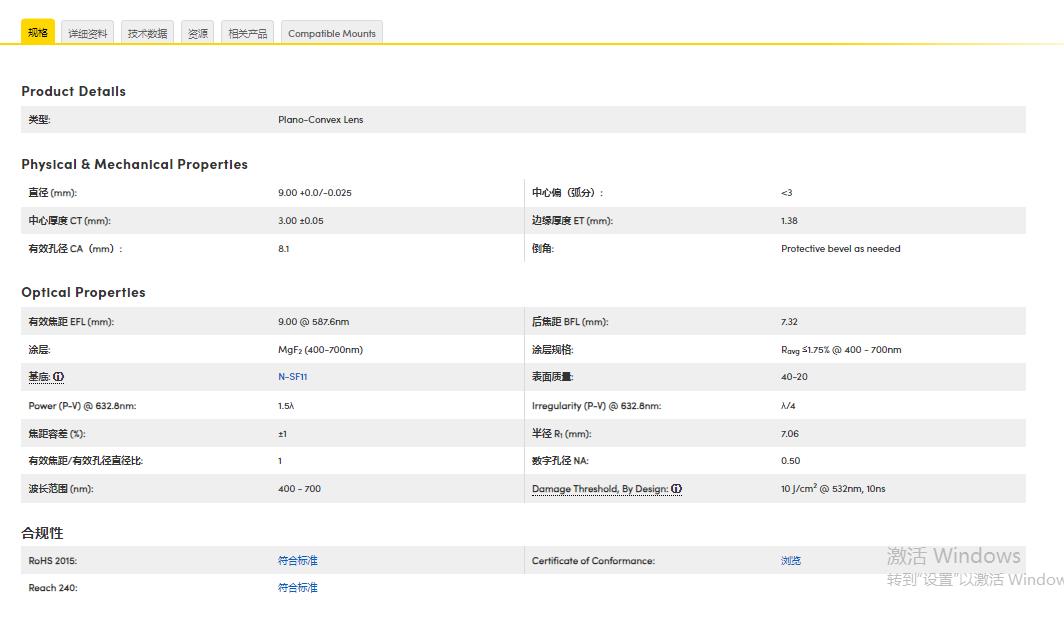1064x624 pixels.
Task: Go to the 资源 tab
Action: (198, 33)
